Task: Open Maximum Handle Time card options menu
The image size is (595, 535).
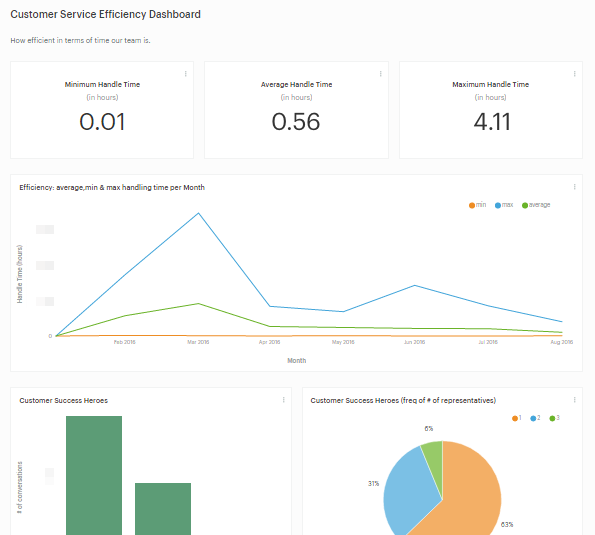Action: [x=575, y=74]
